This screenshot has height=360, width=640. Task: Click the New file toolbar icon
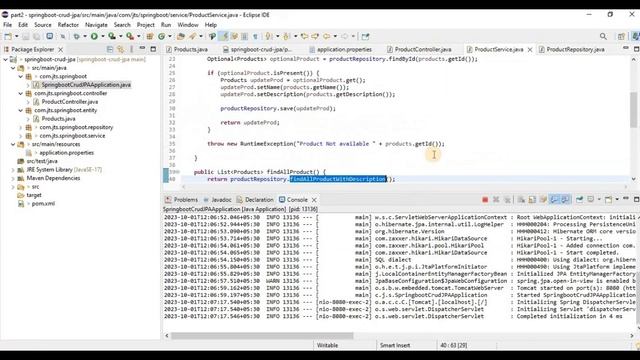pos(8,36)
